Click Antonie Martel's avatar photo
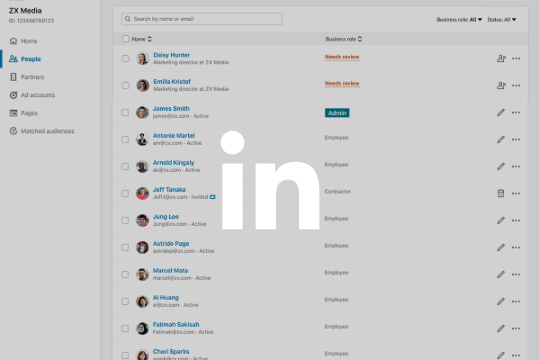The image size is (540, 360). (x=142, y=140)
